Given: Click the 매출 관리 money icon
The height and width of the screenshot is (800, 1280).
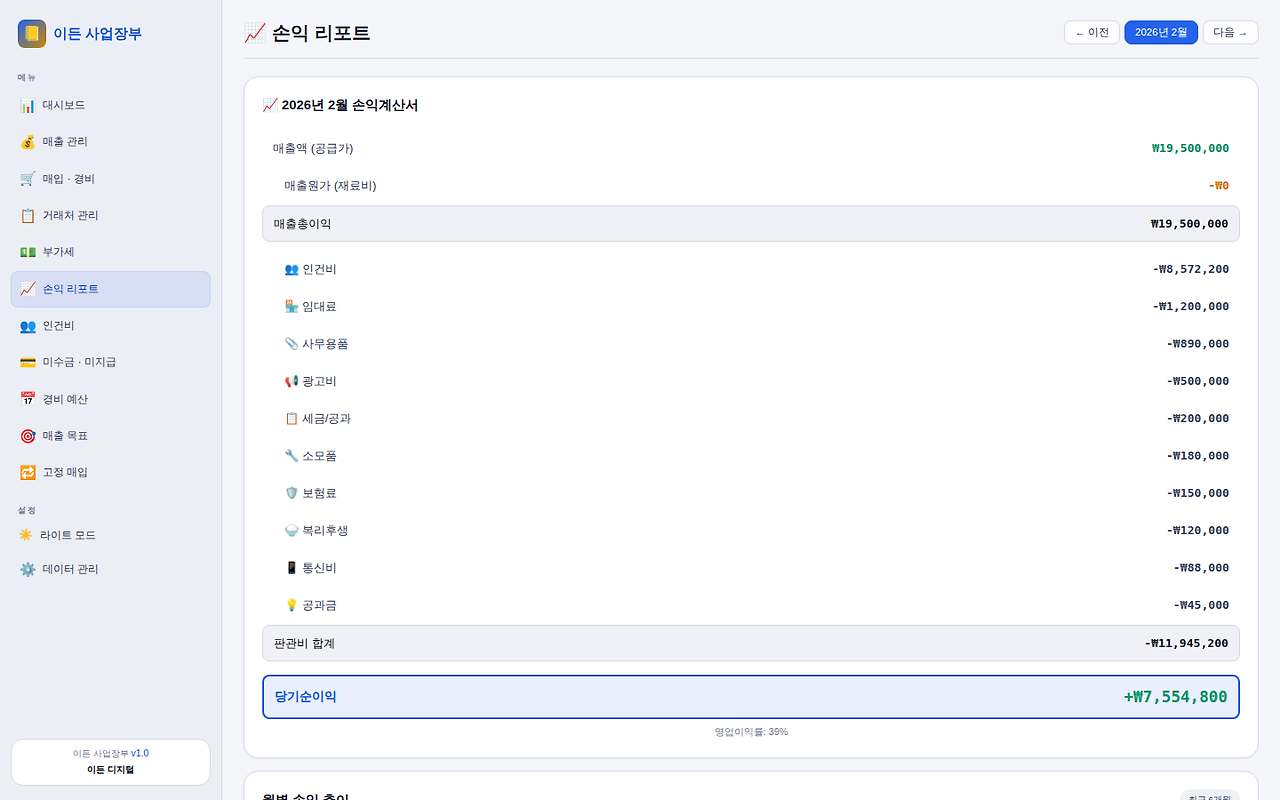Looking at the screenshot, I should 28,141.
